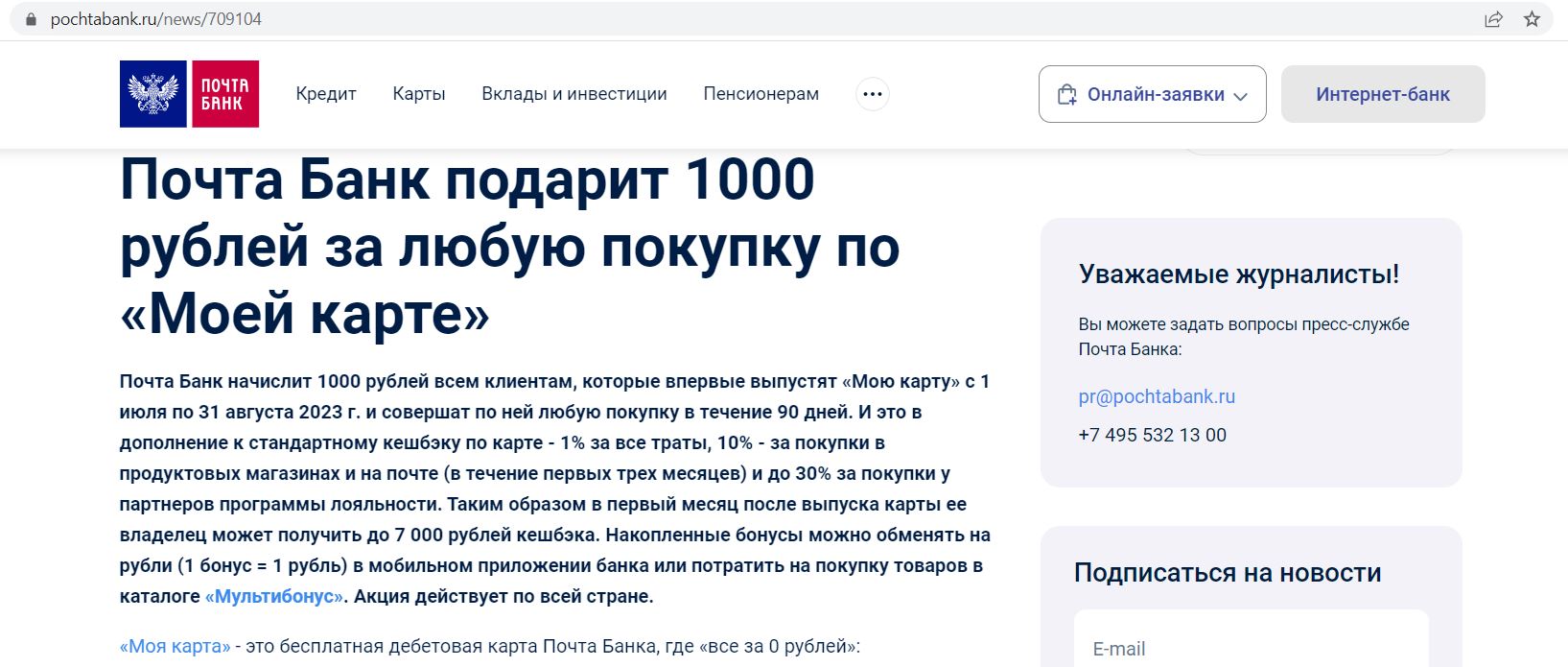Click the address bar URL pochtabank.ru/news/709104
The width and height of the screenshot is (1568, 667).
point(156,19)
